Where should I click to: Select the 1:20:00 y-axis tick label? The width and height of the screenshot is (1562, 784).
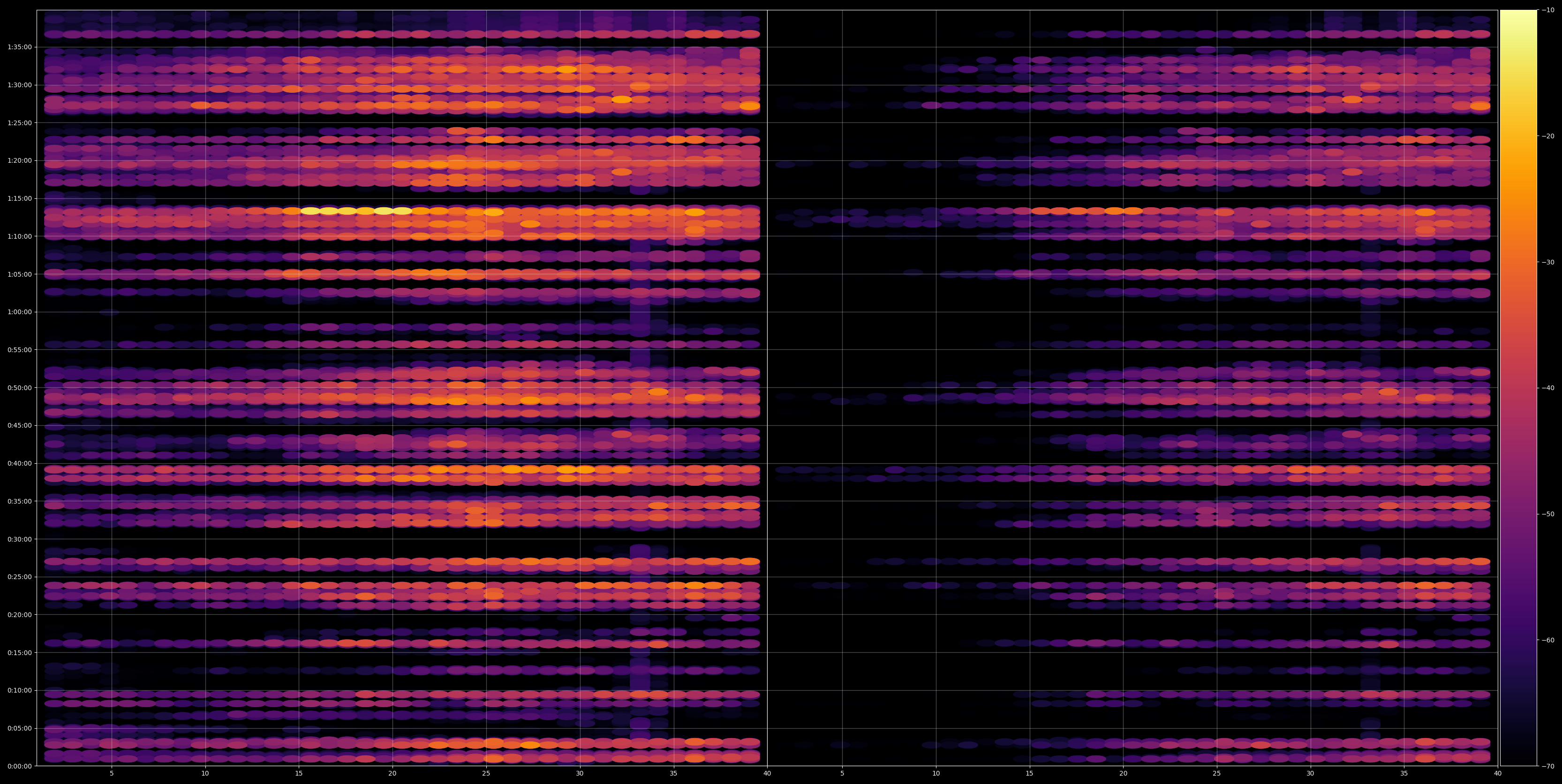point(19,161)
